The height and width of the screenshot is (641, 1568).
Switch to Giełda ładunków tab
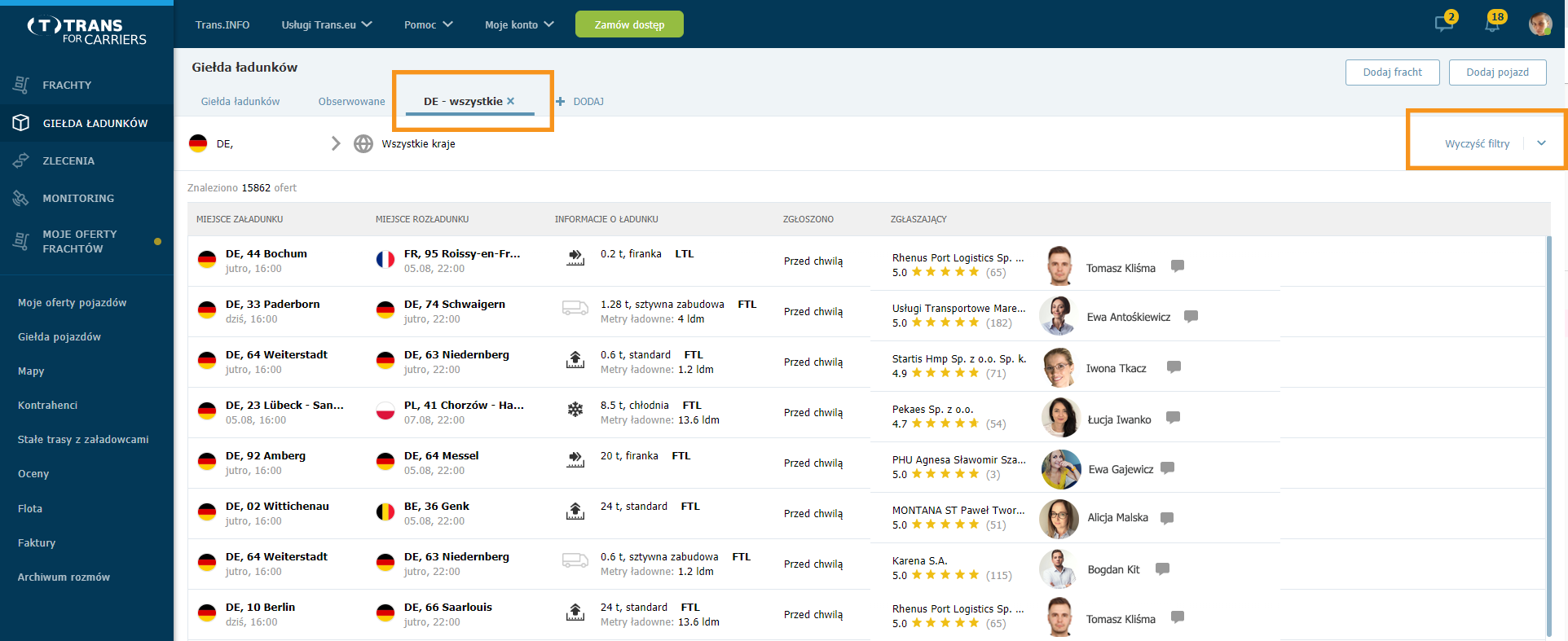pyautogui.click(x=240, y=101)
